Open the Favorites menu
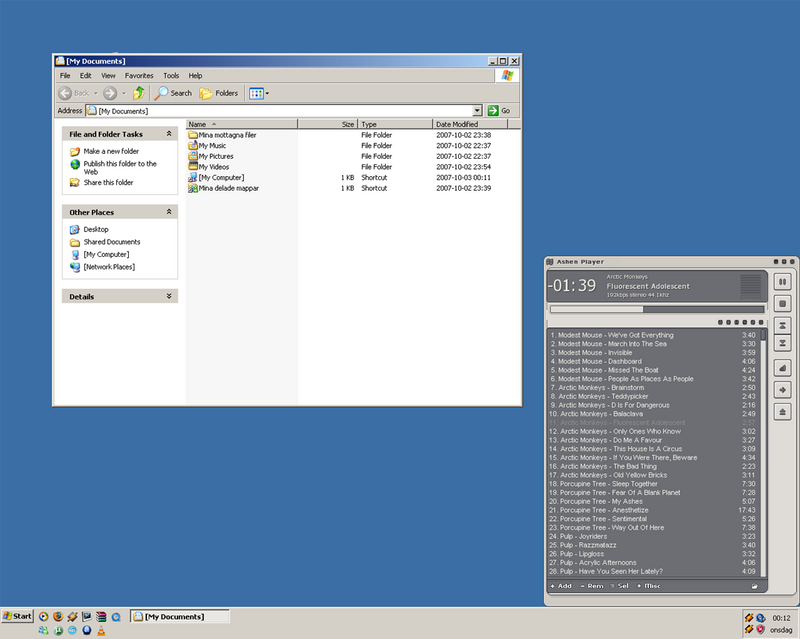 (138, 75)
